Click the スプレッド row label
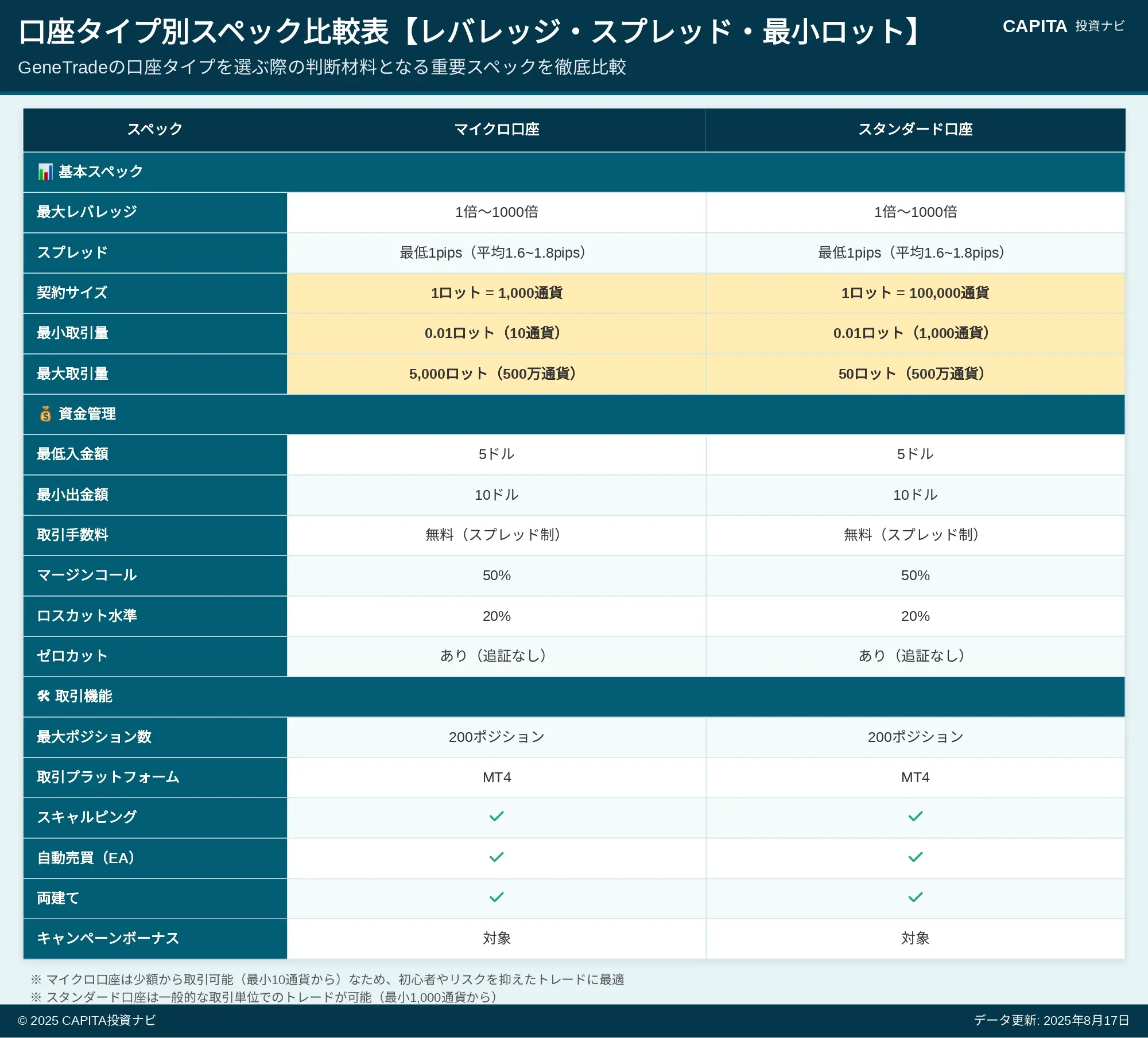Viewport: 1148px width, 1038px height. pos(155,253)
